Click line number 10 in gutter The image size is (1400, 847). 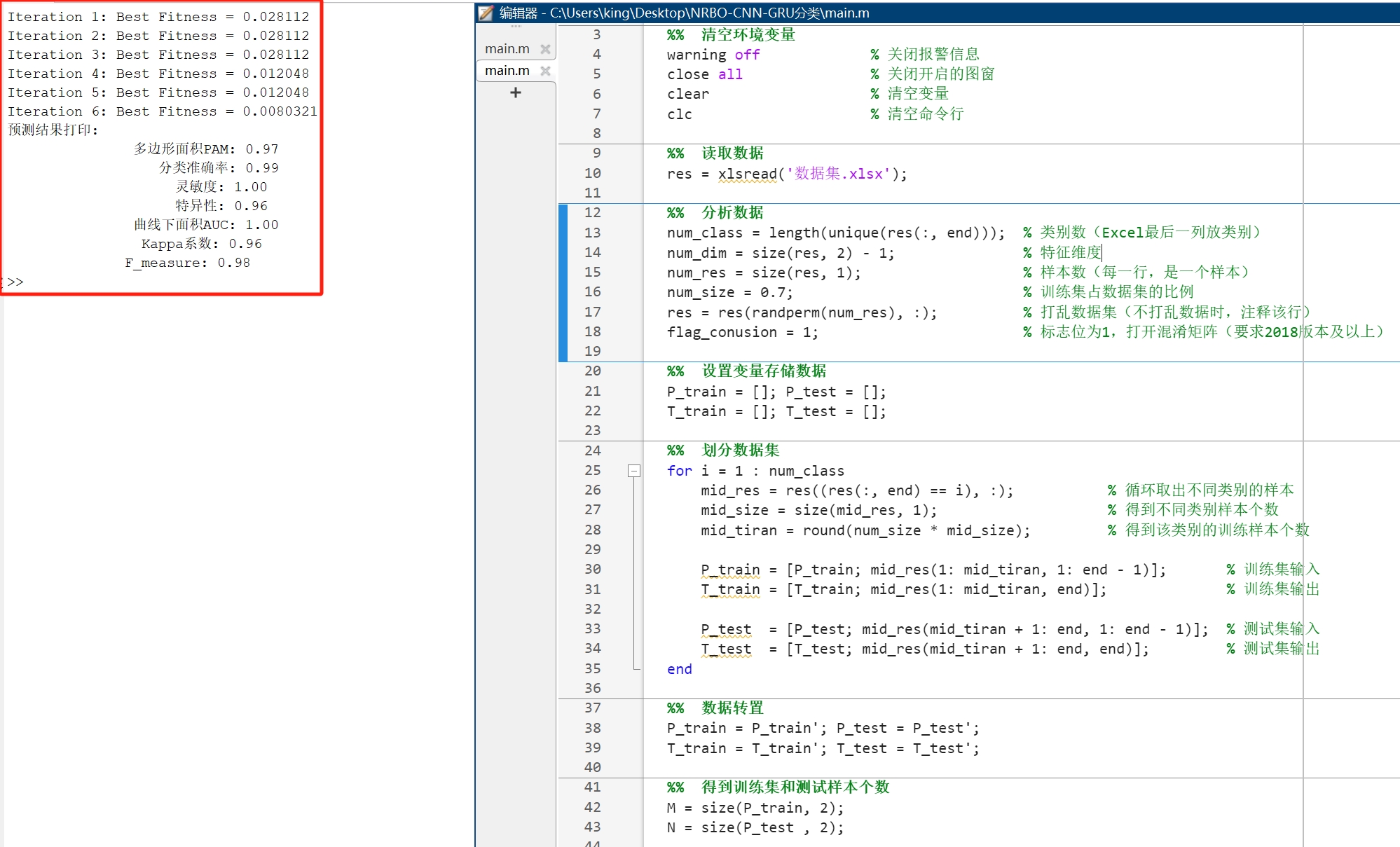point(592,173)
